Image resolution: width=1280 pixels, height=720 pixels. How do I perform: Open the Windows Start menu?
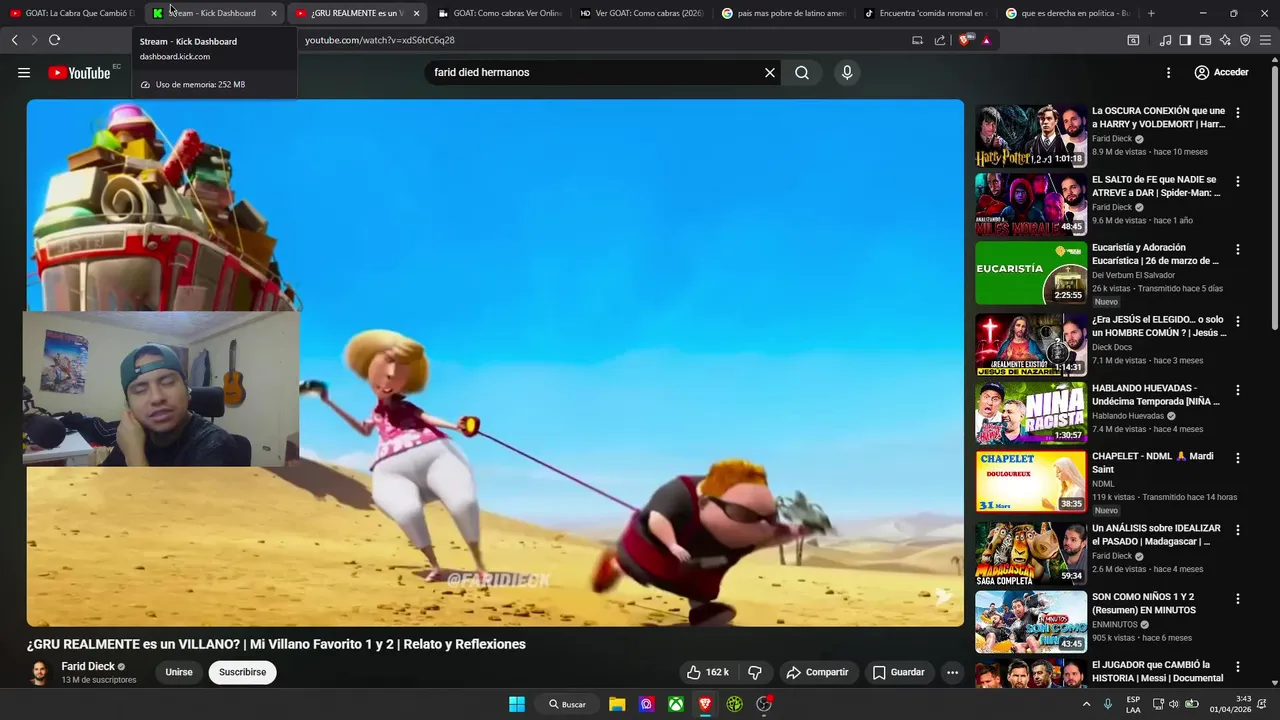tap(517, 704)
